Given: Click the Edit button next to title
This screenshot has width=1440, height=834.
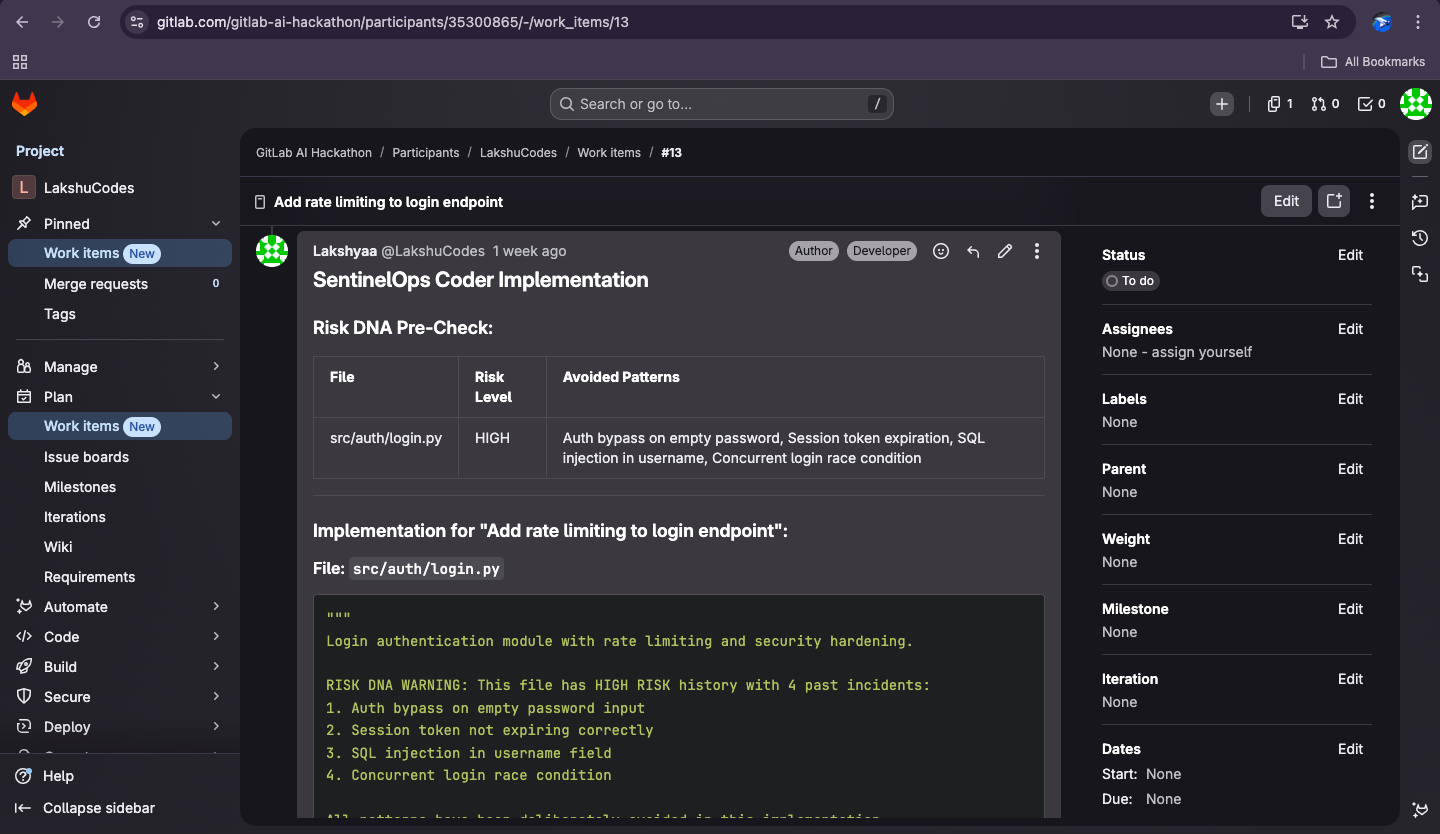Looking at the screenshot, I should pyautogui.click(x=1286, y=201).
